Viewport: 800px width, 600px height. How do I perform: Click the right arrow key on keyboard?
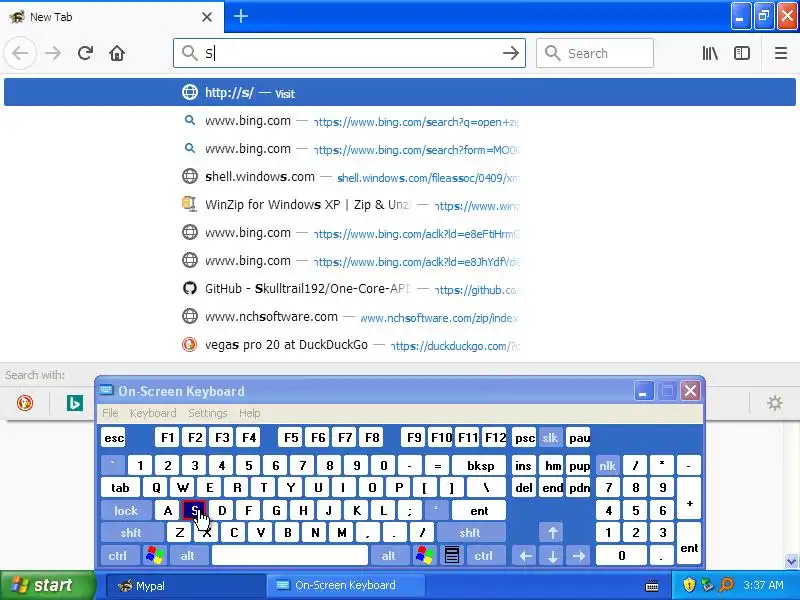579,556
